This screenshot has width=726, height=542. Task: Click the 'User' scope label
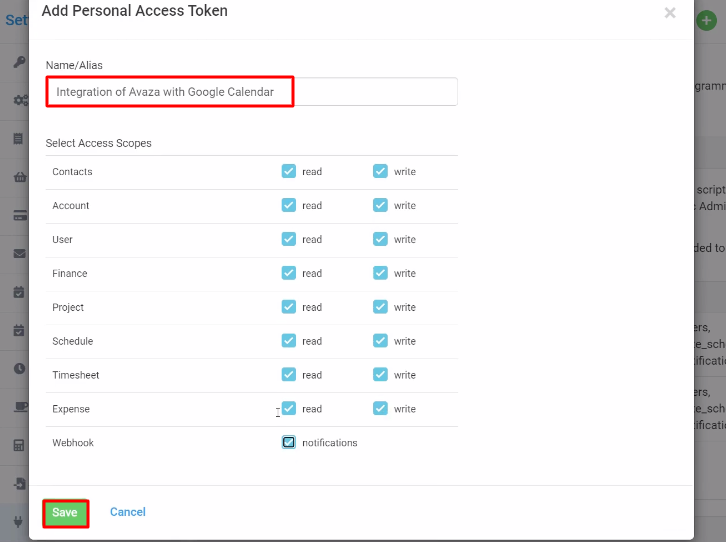(63, 239)
